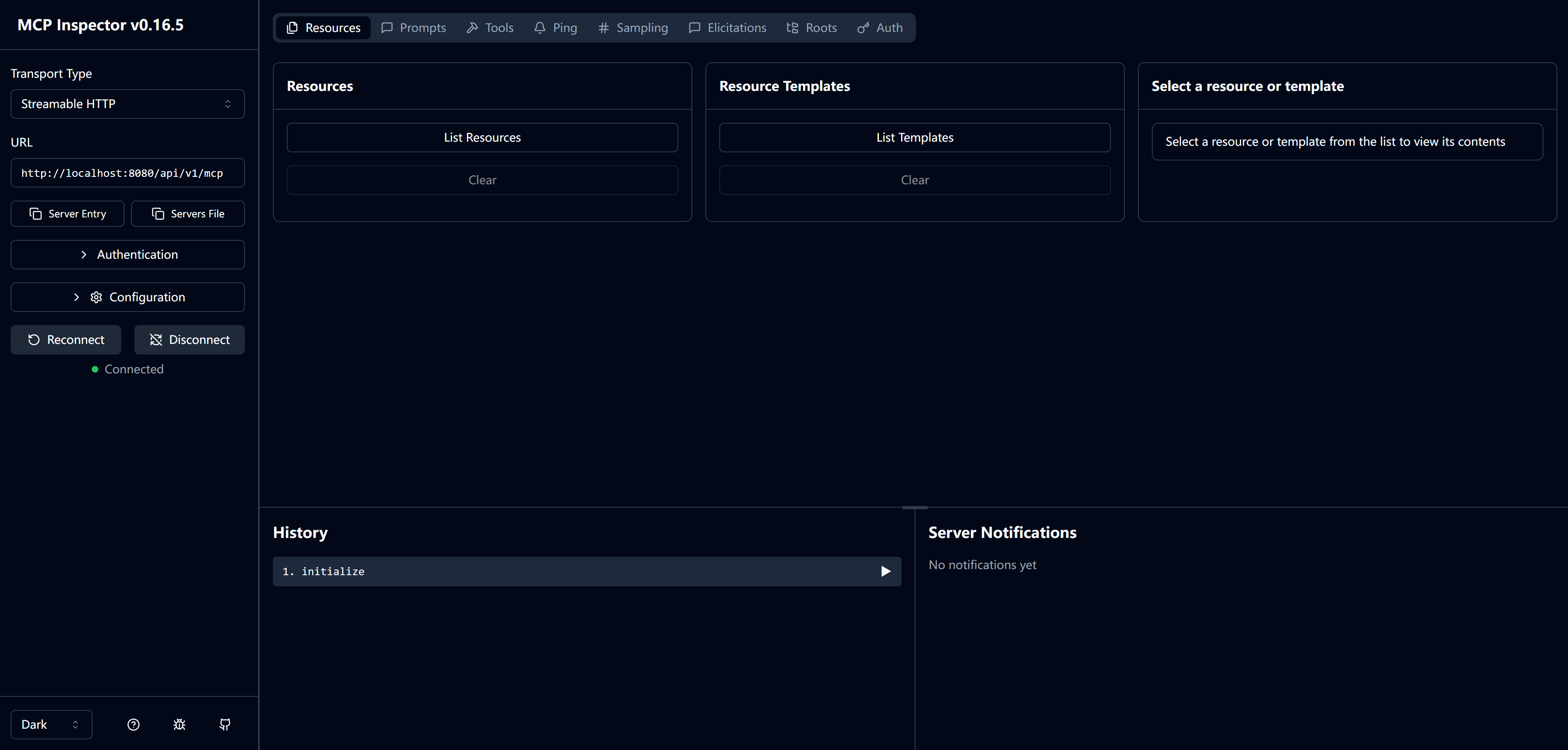Click the Servers File copy button
The image size is (1568, 750).
188,214
